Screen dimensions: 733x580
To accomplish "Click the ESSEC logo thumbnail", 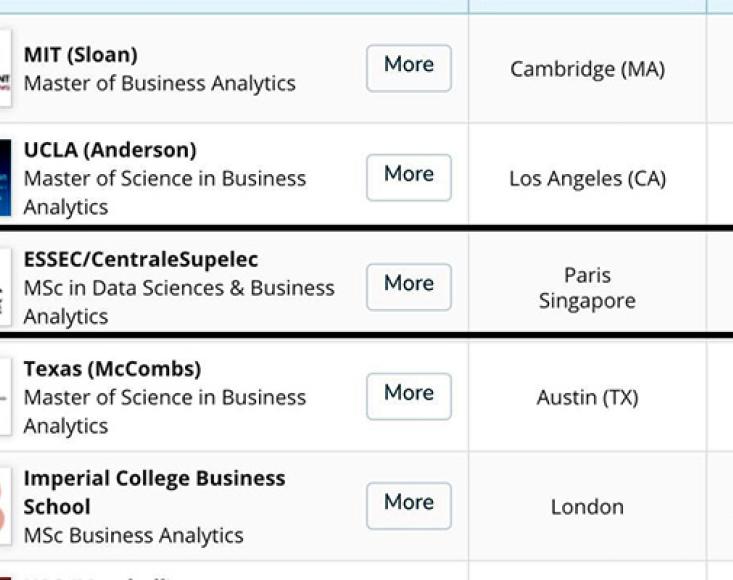I will (5, 287).
